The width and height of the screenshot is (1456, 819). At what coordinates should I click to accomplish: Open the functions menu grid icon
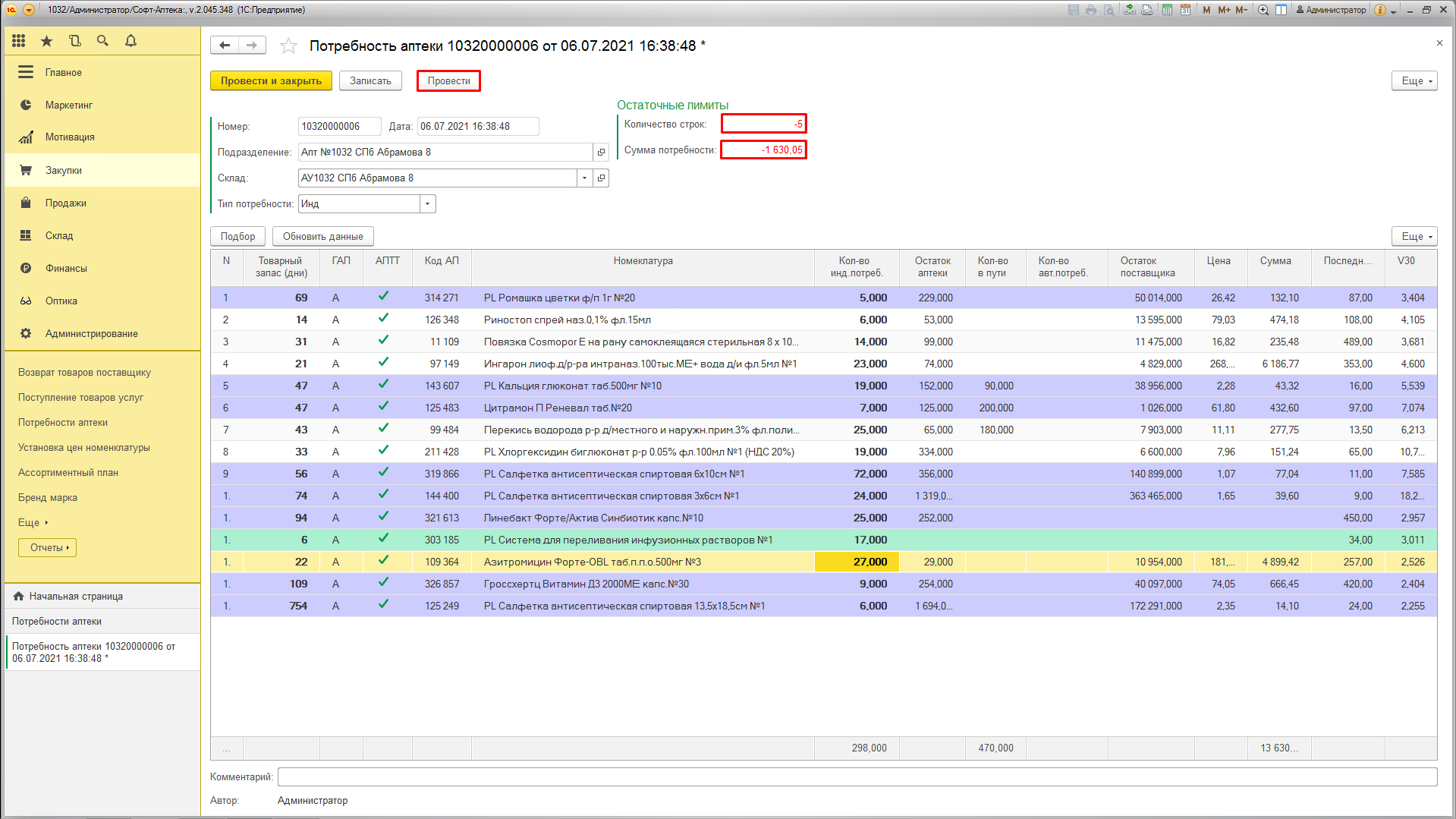(x=19, y=41)
